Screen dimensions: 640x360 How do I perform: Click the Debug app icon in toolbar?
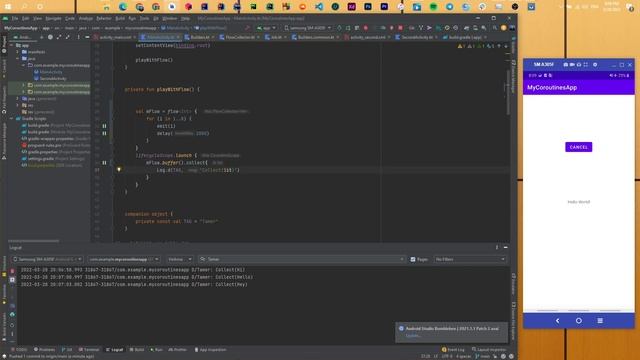coord(366,28)
